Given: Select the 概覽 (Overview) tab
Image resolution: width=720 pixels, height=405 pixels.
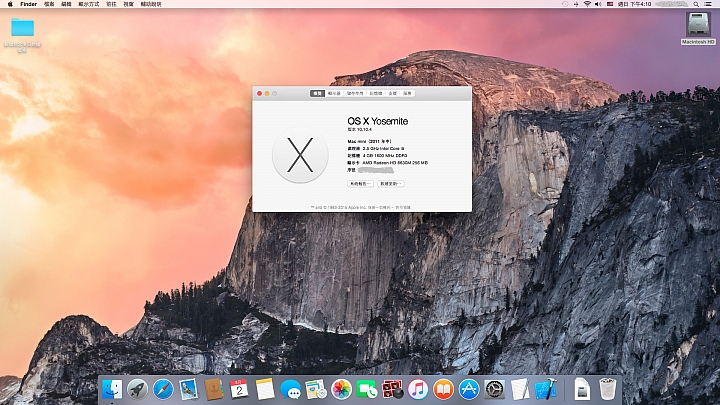Looking at the screenshot, I should 317,93.
